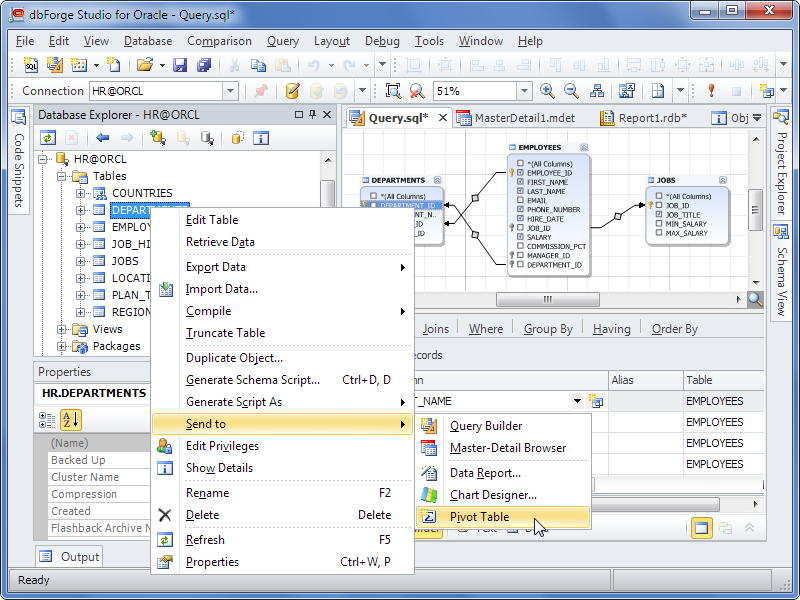The width and height of the screenshot is (800, 600).
Task: Open the diagram overview magnifier icon
Action: coord(755,299)
